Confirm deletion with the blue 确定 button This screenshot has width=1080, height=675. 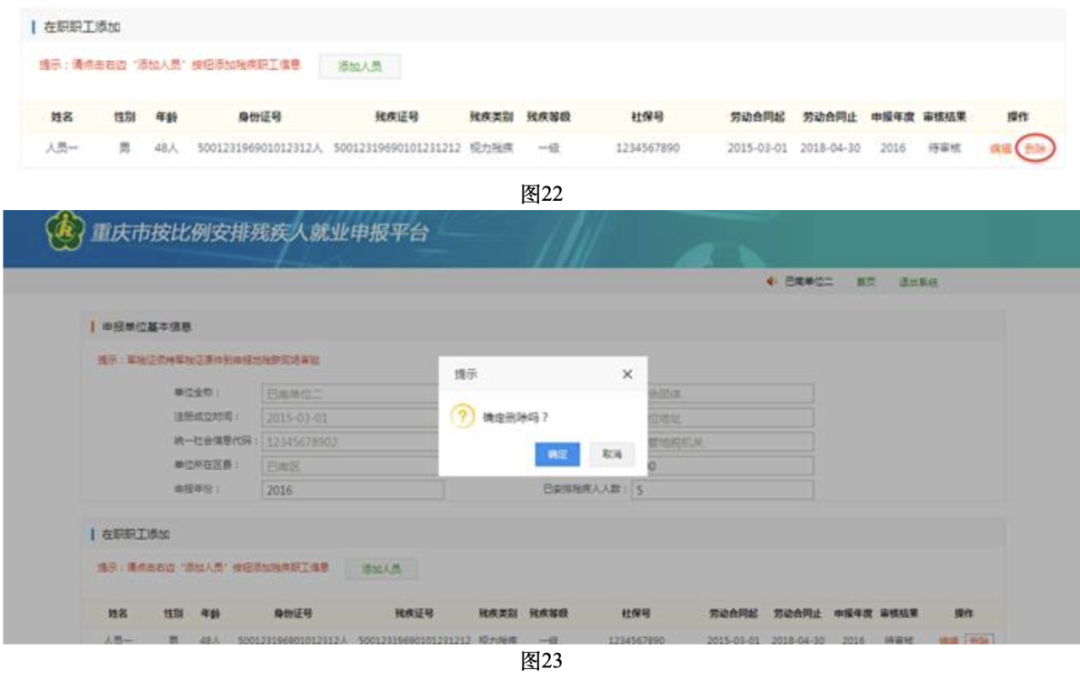(557, 454)
